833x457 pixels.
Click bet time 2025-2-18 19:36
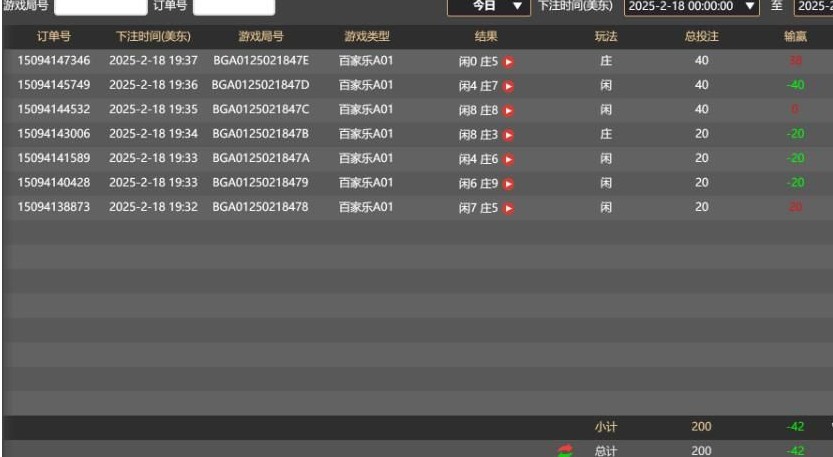[153, 85]
